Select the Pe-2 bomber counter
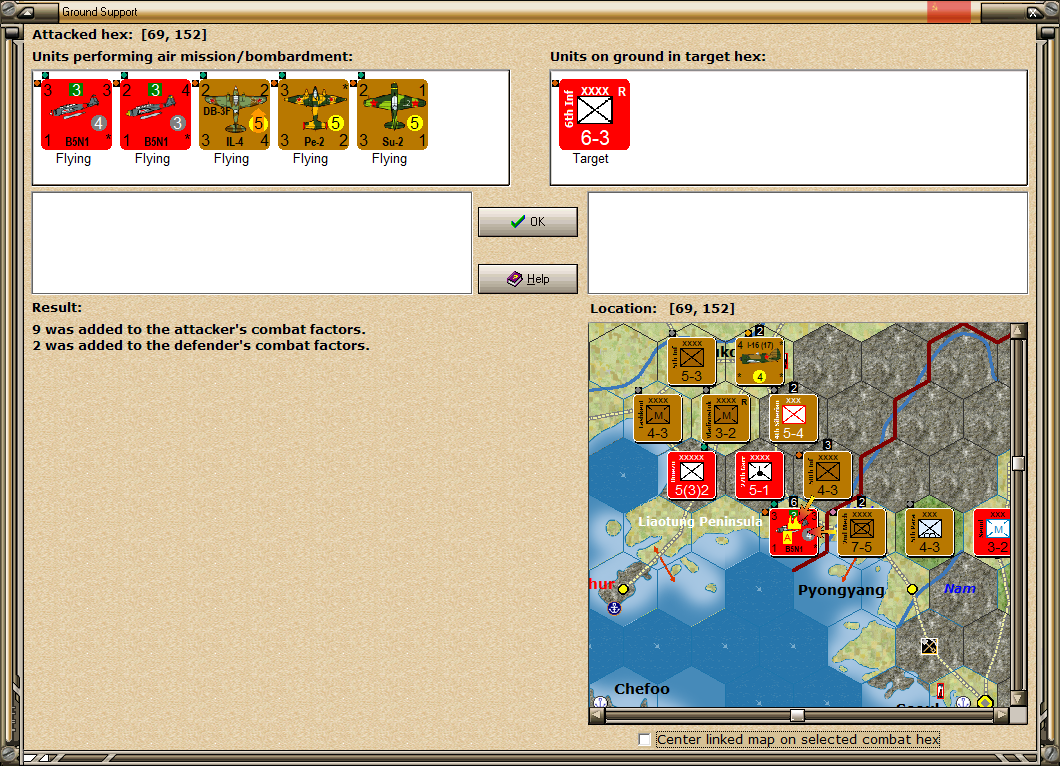 311,112
